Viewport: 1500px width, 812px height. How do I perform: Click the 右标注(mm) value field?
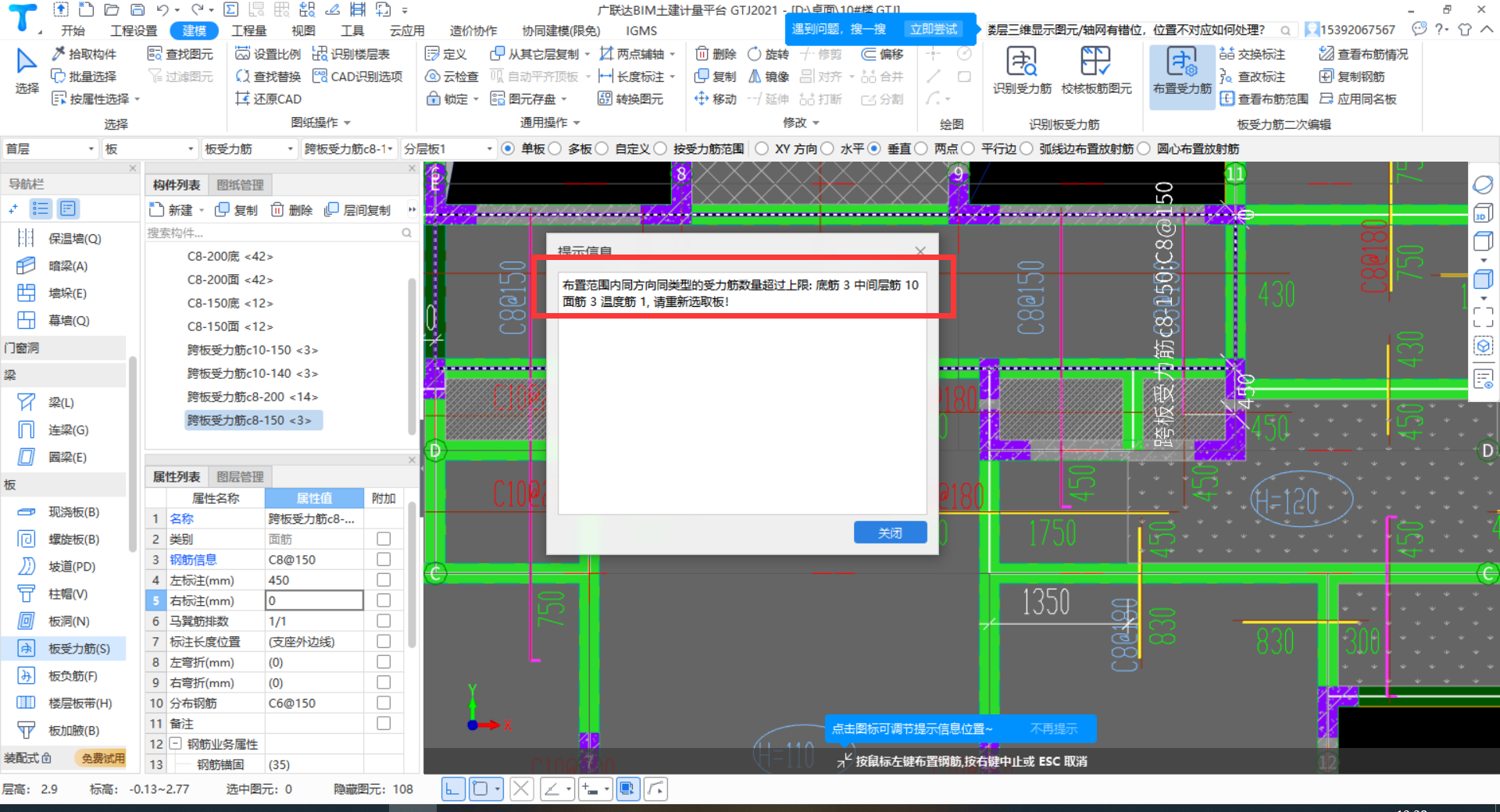pyautogui.click(x=314, y=600)
